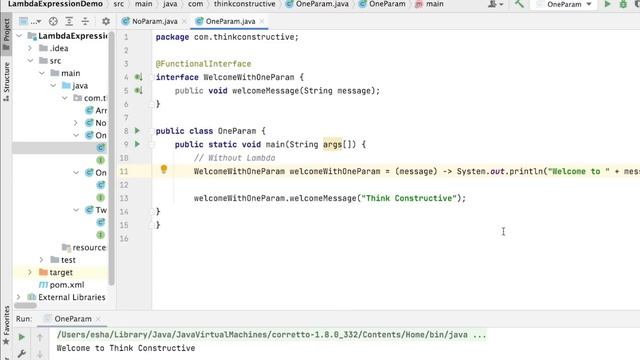Viewport: 640px width, 360px height.
Task: Click the implemented-interface gutter icon on line 4
Action: click(x=139, y=77)
